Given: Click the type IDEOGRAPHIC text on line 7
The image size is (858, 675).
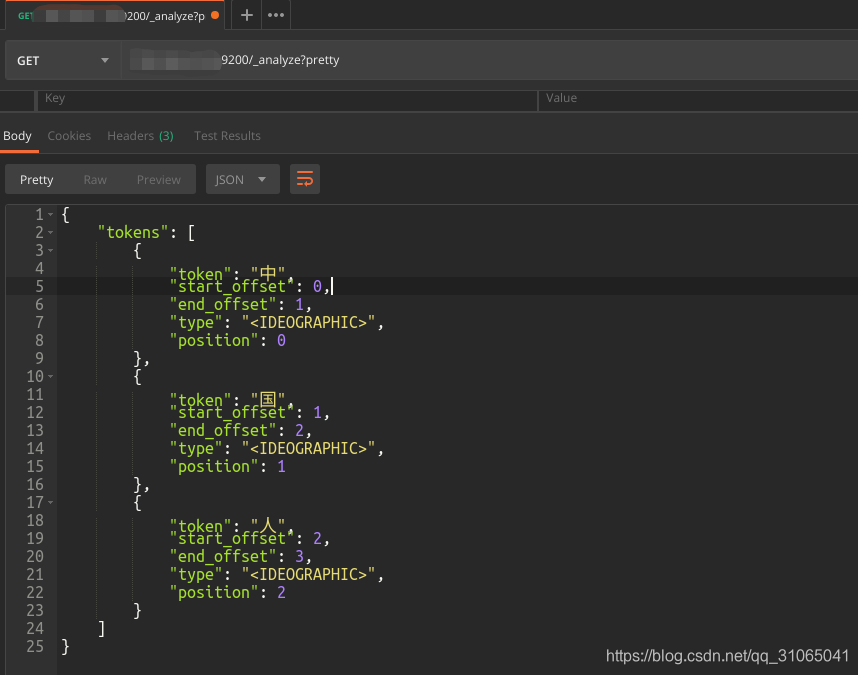Looking at the screenshot, I should tap(309, 322).
